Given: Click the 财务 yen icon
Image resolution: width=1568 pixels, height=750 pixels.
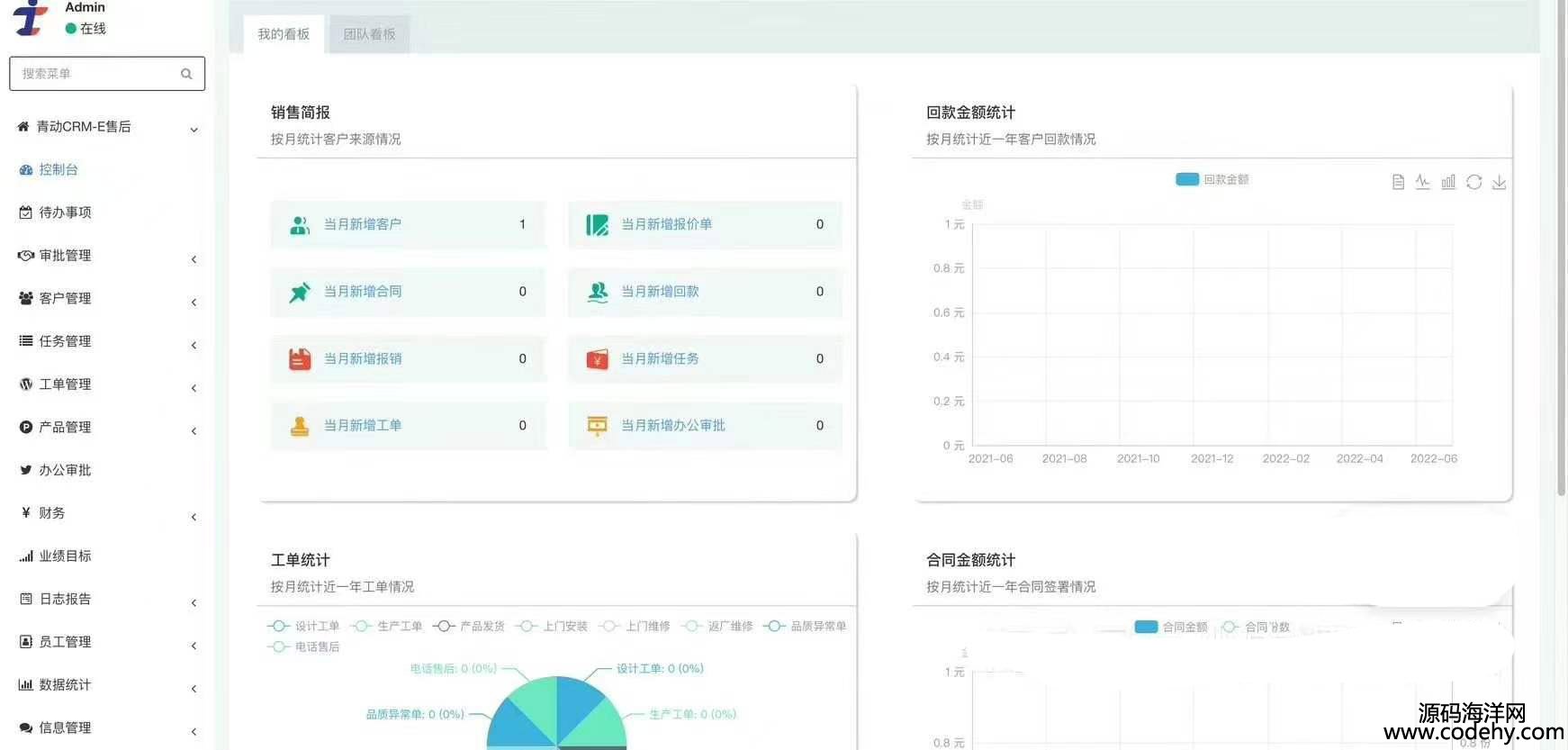Looking at the screenshot, I should pyautogui.click(x=26, y=513).
